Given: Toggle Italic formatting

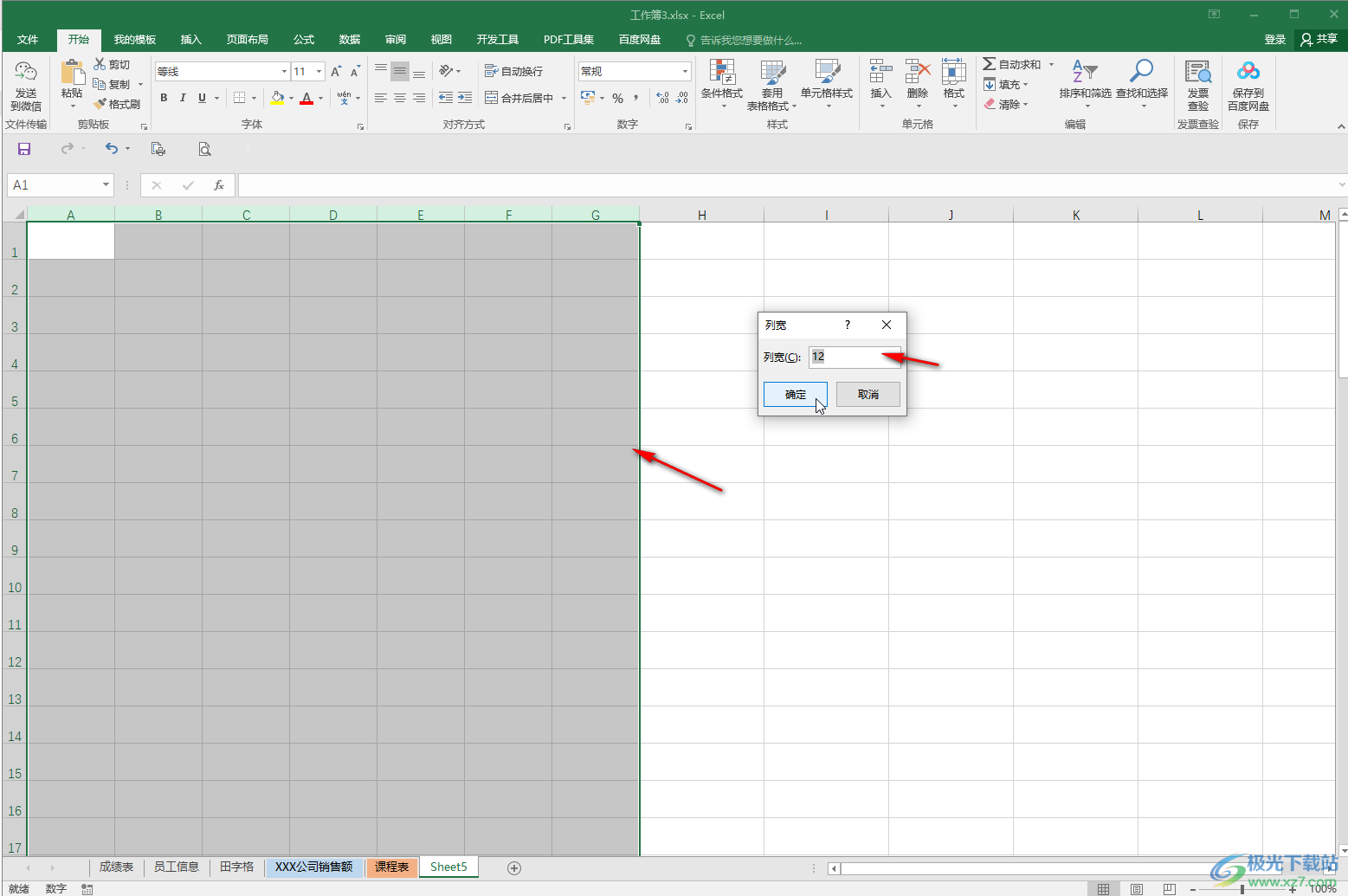Looking at the screenshot, I should point(183,98).
